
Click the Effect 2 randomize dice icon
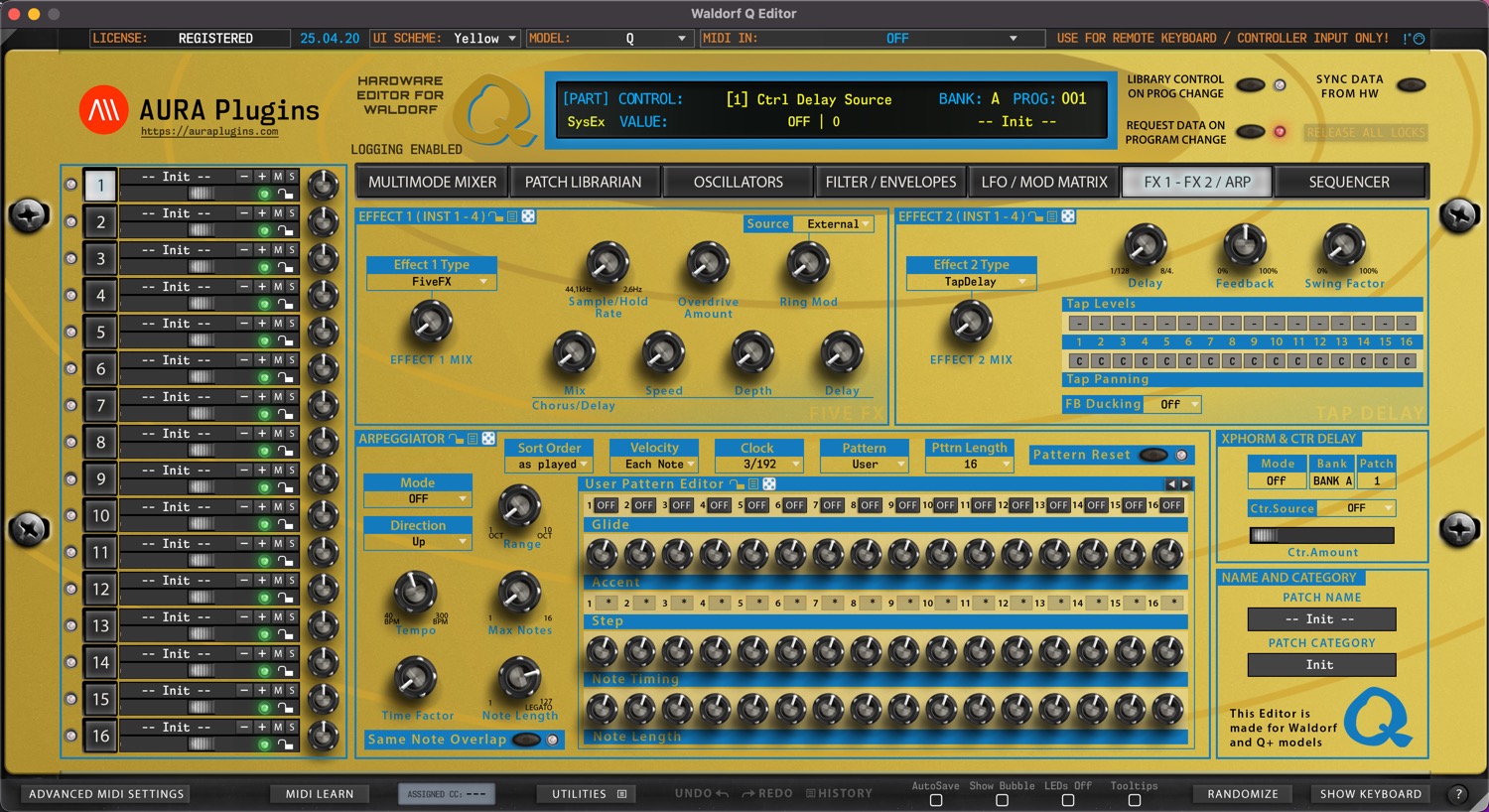(x=1068, y=216)
